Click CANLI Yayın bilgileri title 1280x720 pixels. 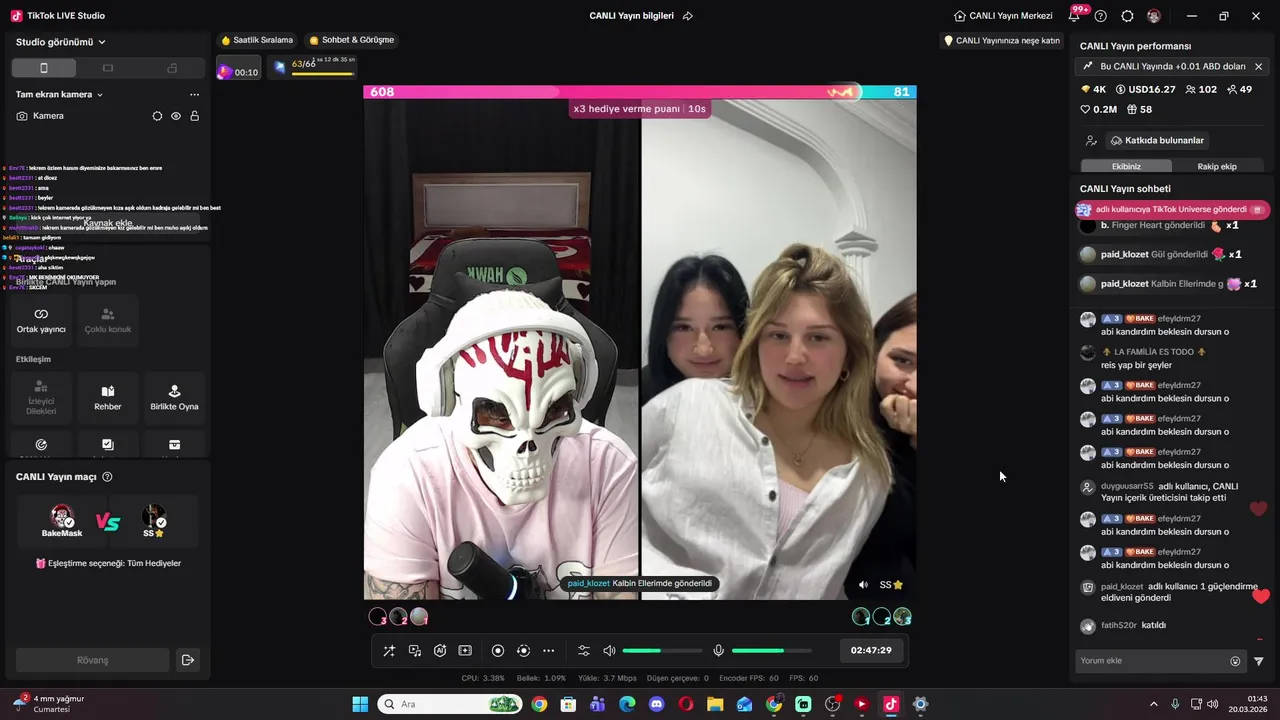pyautogui.click(x=631, y=16)
